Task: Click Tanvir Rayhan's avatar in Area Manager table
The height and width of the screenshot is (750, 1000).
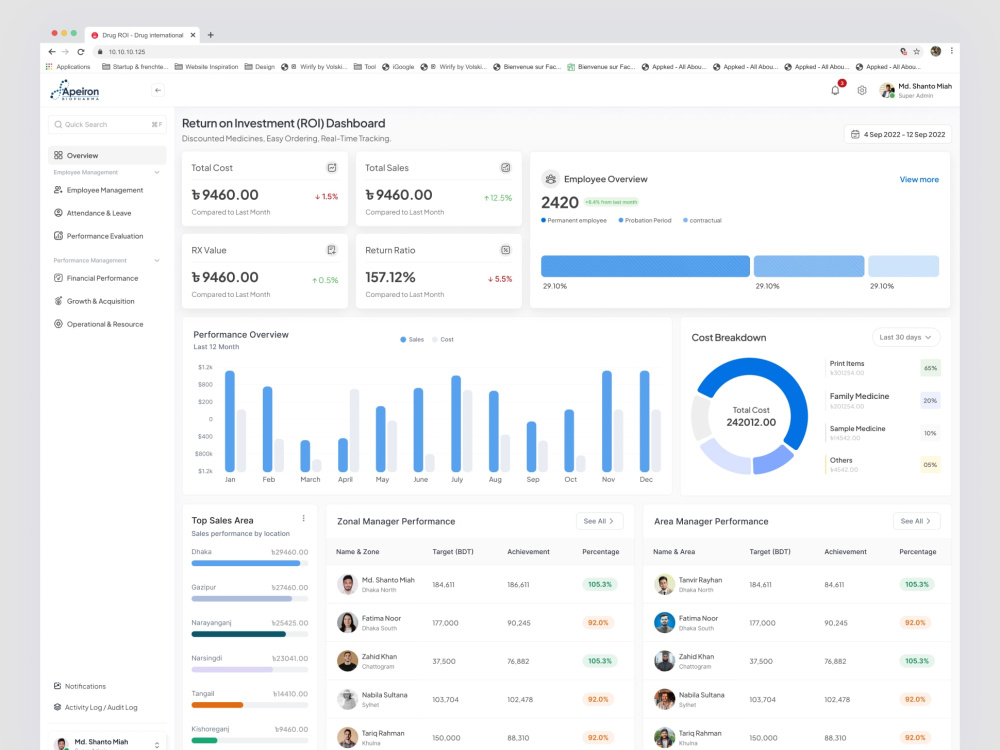Action: pyautogui.click(x=665, y=584)
